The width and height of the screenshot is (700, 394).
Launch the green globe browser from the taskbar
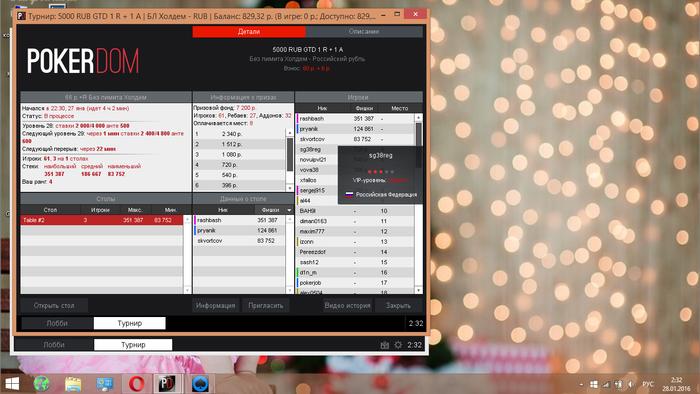pyautogui.click(x=42, y=384)
